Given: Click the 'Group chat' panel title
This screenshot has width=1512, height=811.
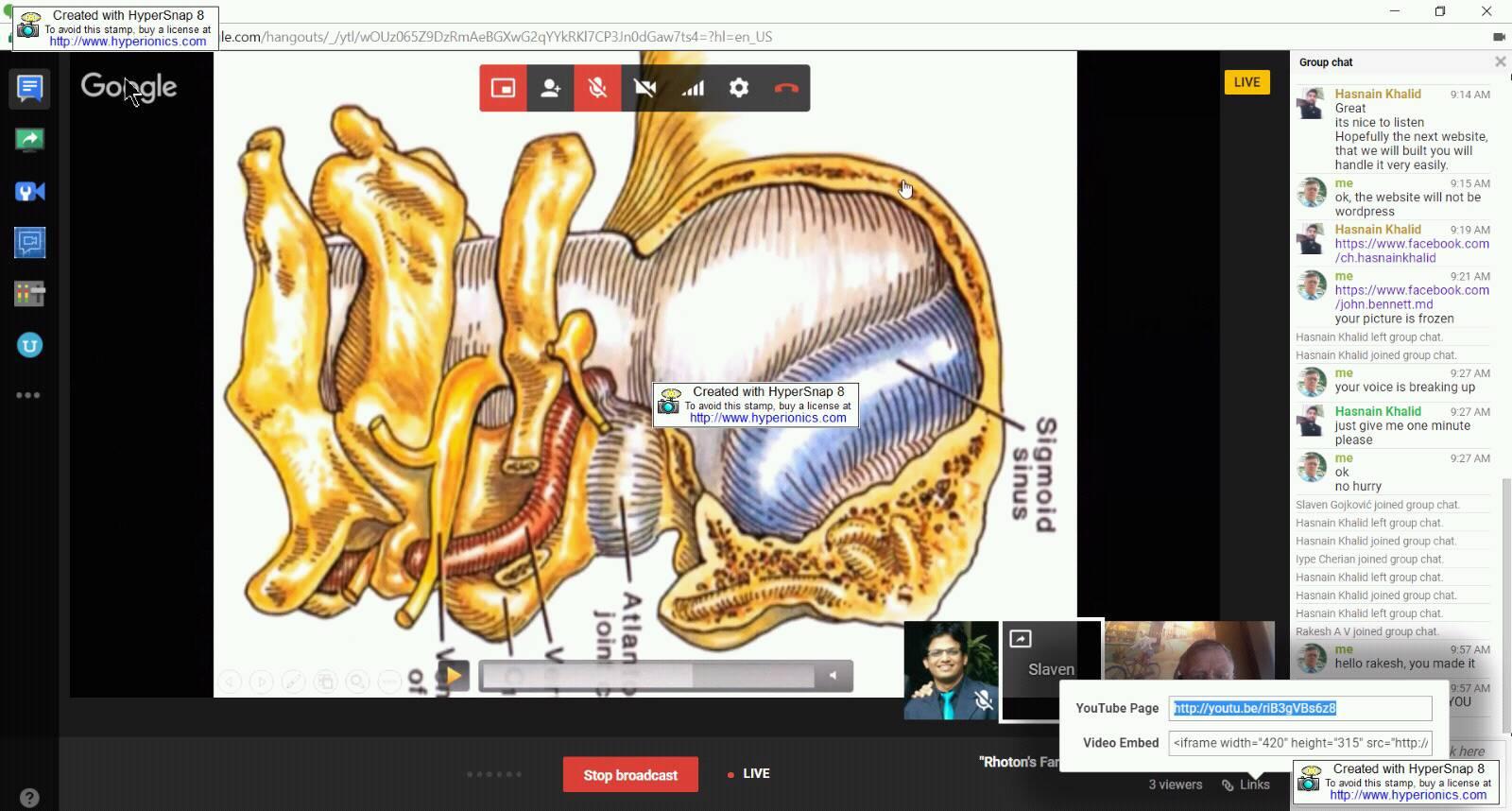Looking at the screenshot, I should tap(1326, 62).
